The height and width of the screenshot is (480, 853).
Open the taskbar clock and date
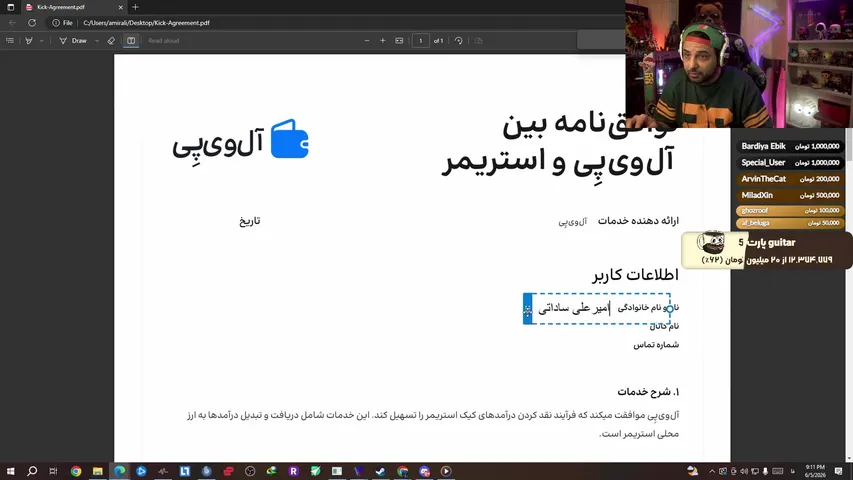[x=815, y=471]
